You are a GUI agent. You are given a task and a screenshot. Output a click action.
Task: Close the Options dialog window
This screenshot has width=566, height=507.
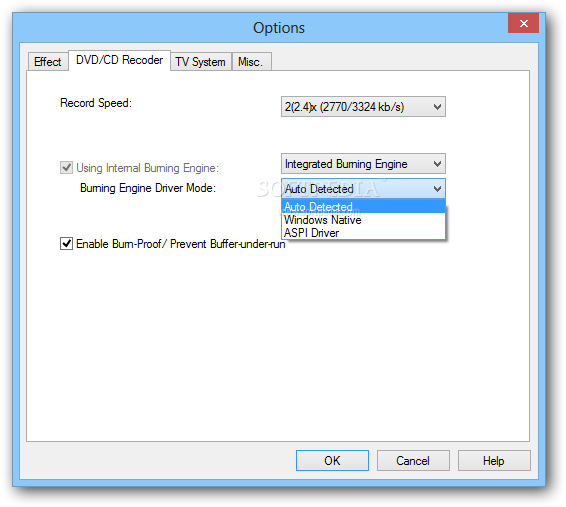coord(523,23)
